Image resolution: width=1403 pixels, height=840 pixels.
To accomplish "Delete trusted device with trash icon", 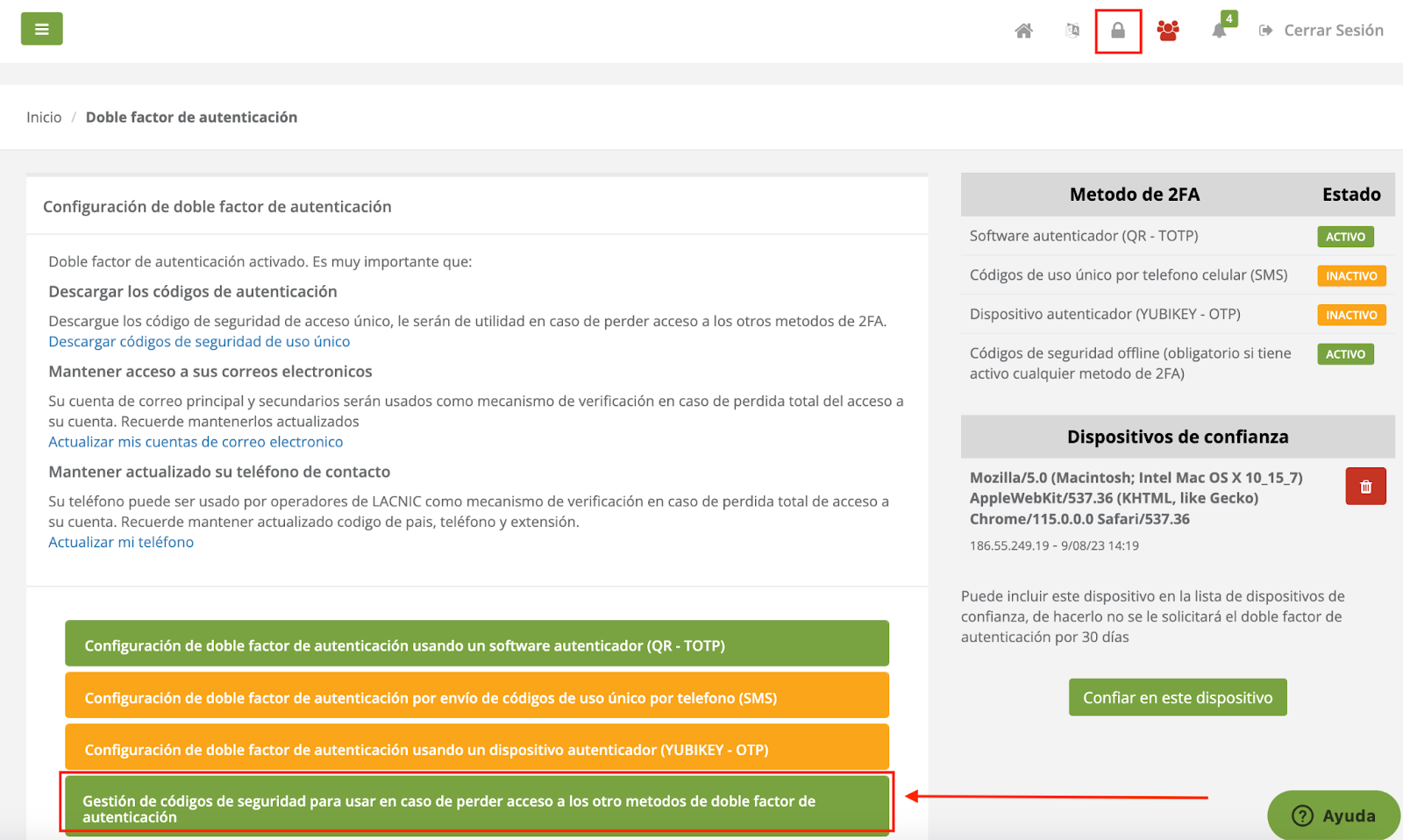I will (x=1365, y=487).
